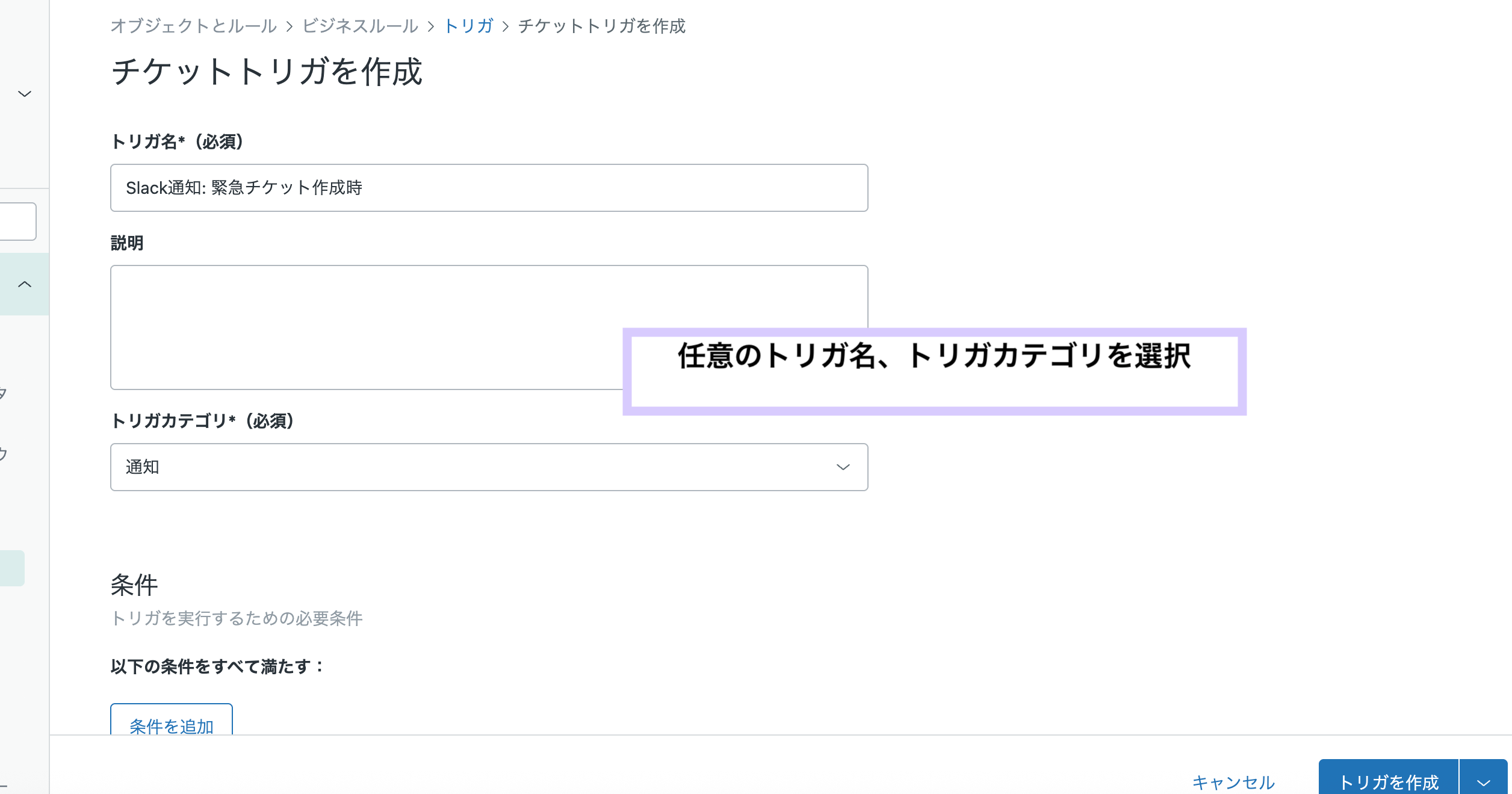Expand the collapsed sidebar section chevron
The image size is (1512, 794).
(25, 94)
